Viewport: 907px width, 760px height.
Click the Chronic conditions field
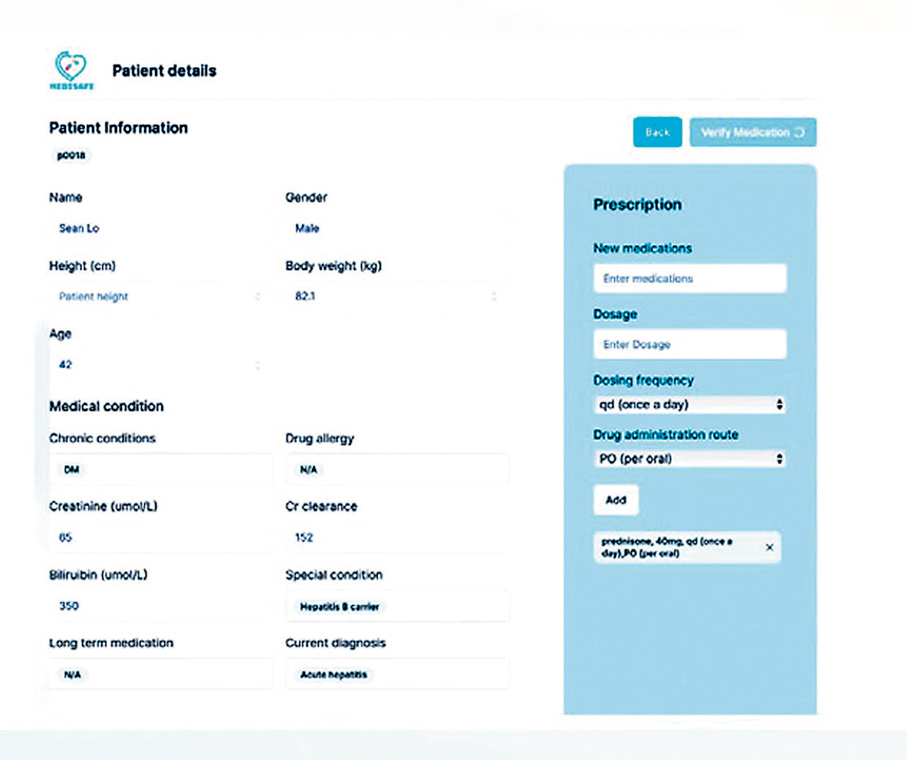point(160,469)
